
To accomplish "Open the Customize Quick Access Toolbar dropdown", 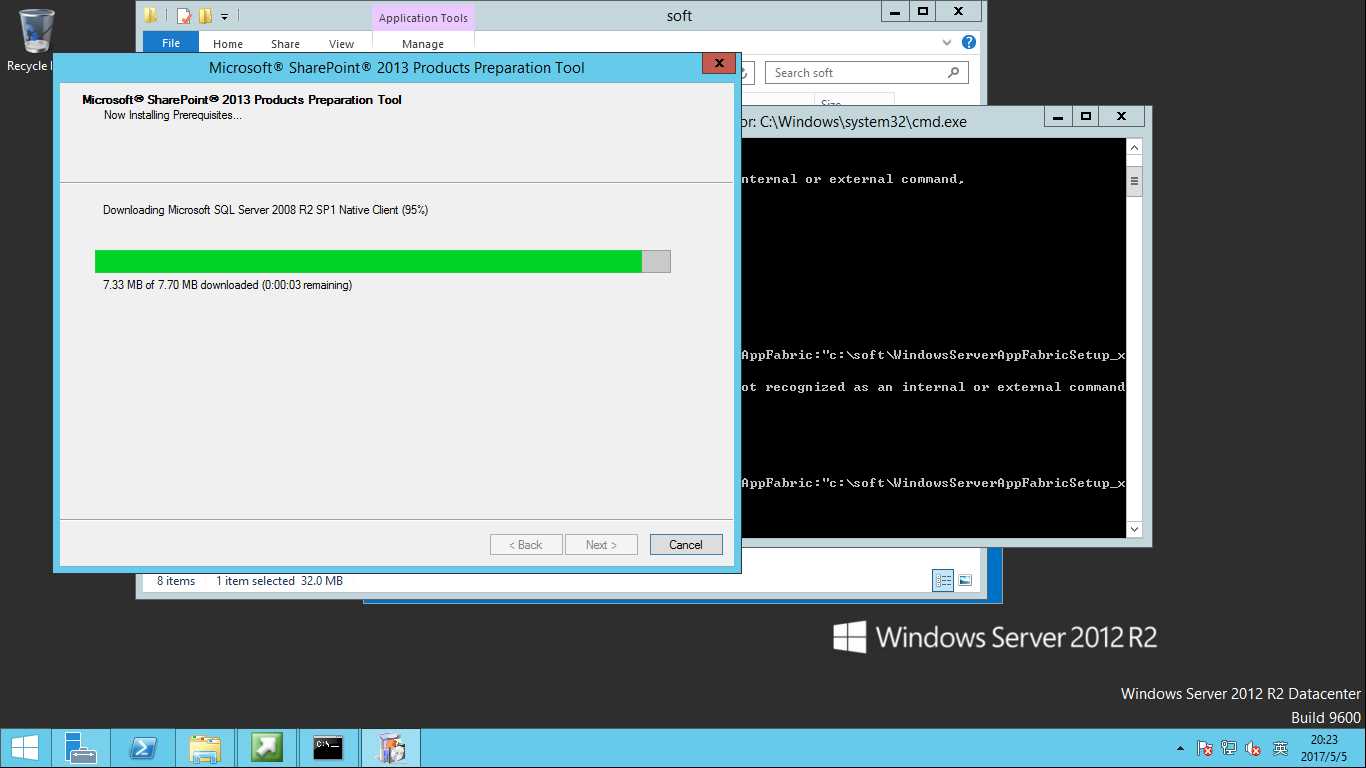I will [x=225, y=16].
